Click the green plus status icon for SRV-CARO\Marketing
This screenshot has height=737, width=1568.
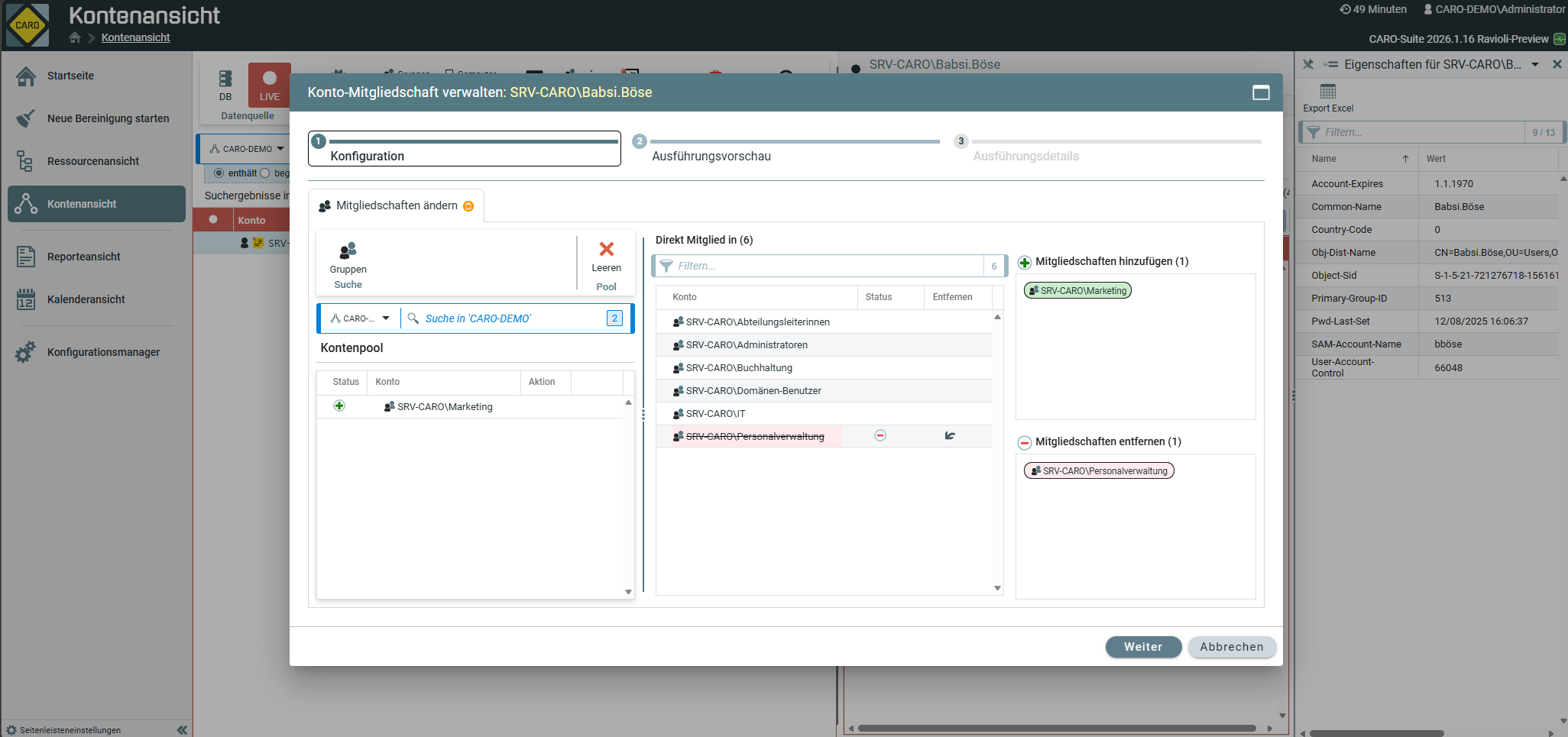coord(339,406)
